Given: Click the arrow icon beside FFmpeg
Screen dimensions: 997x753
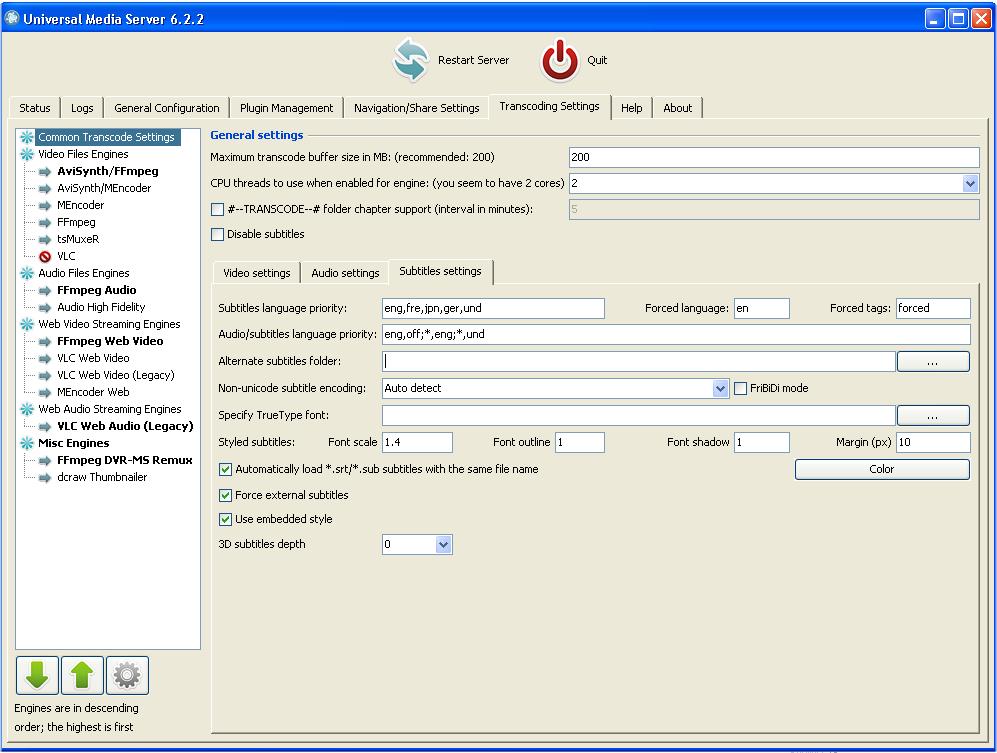Looking at the screenshot, I should 45,223.
